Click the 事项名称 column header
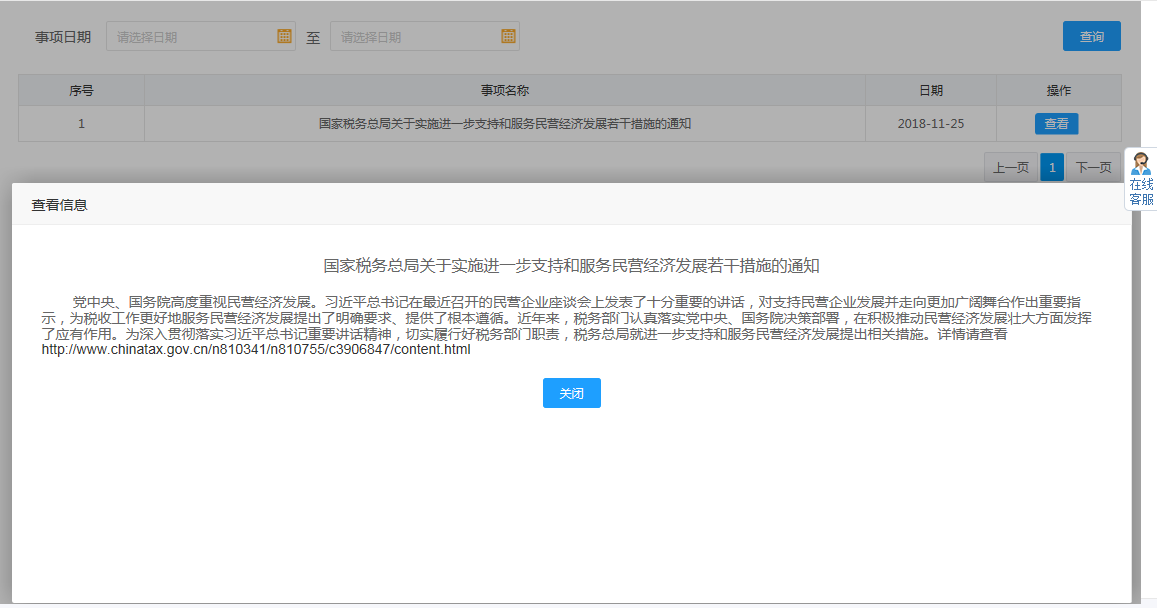Screen dimensions: 1157x608 point(505,91)
